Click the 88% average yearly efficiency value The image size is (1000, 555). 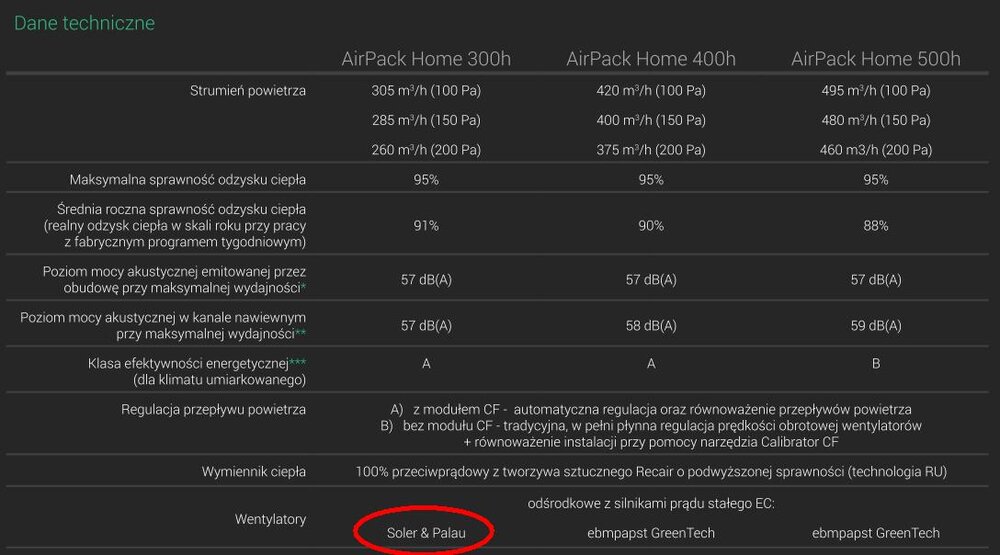pos(876,226)
